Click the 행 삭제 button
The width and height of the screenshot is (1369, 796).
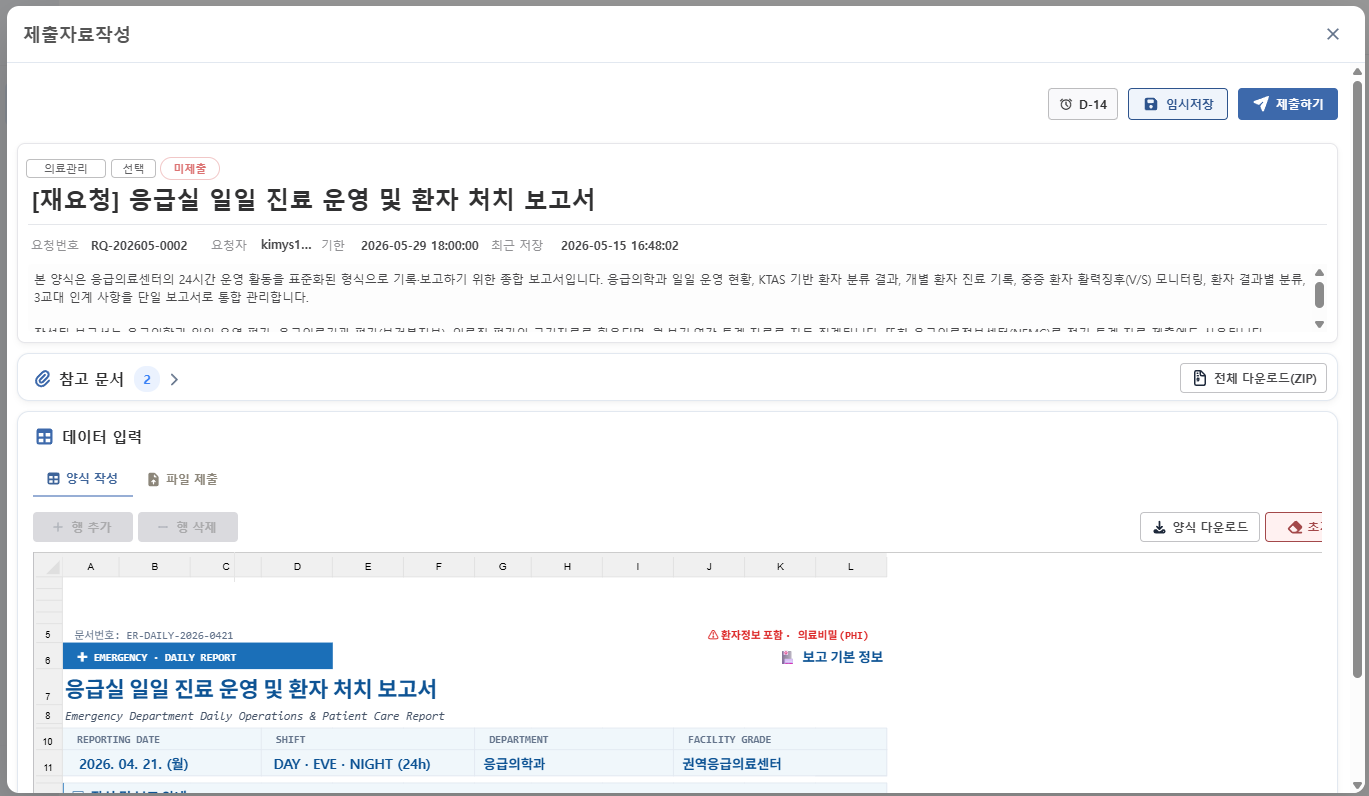188,527
